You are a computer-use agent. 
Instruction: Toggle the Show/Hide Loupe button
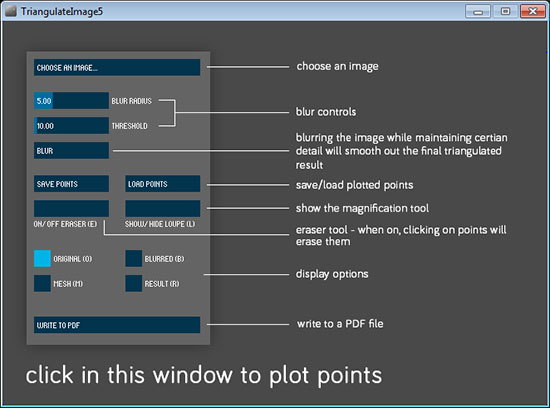click(162, 208)
